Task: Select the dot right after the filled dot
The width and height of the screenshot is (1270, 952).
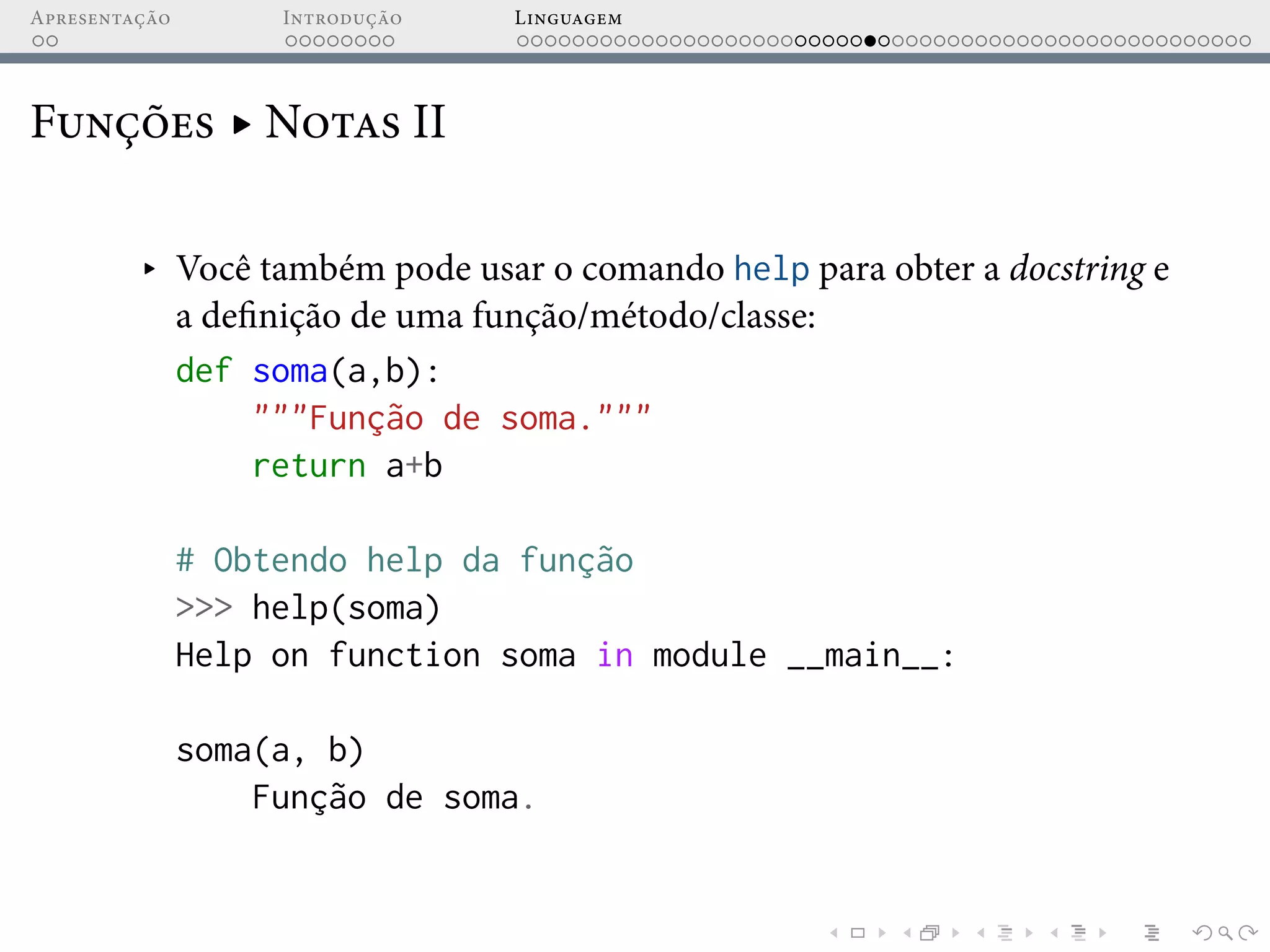Action: [x=884, y=41]
